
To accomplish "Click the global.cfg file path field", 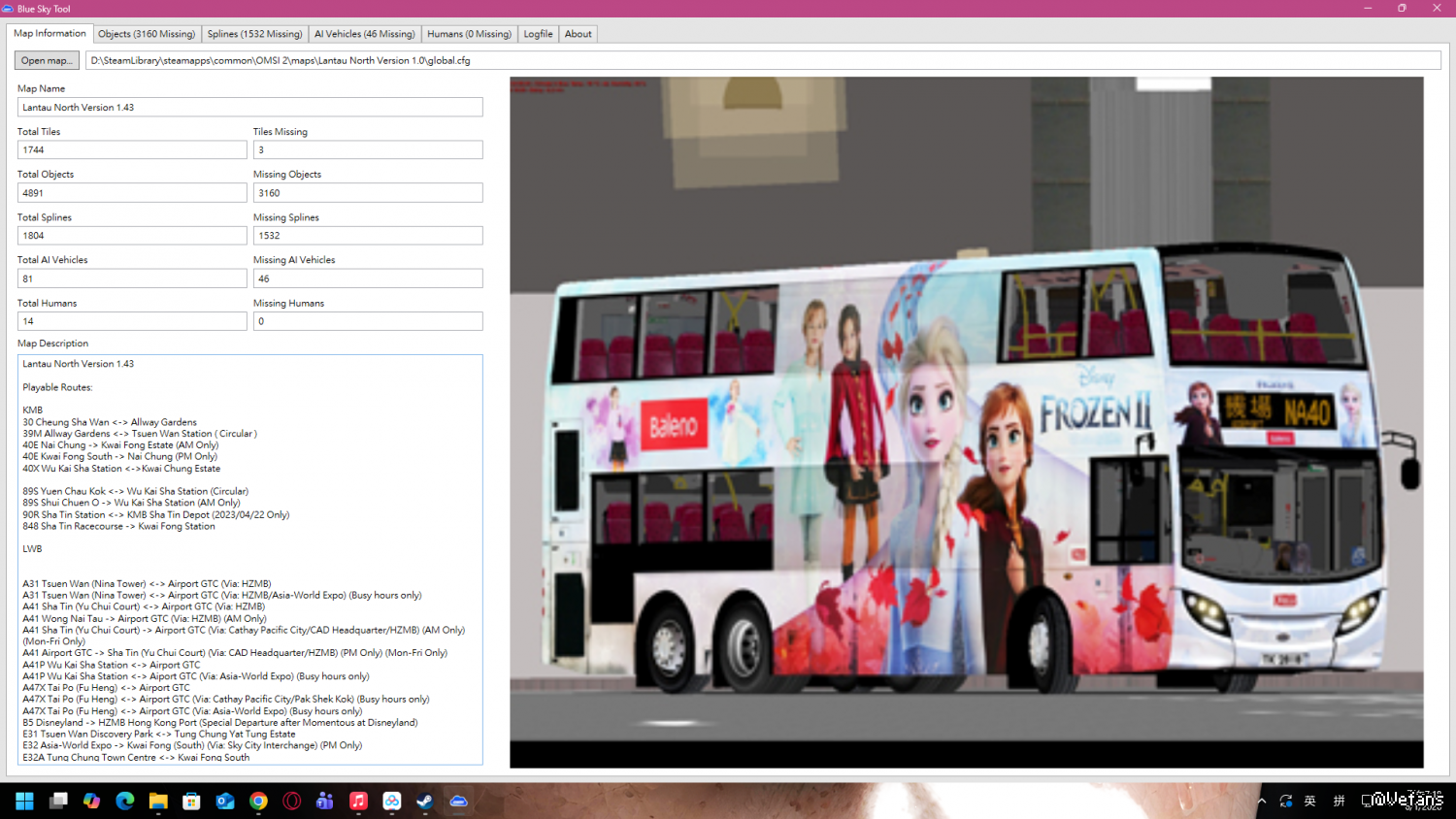I will click(x=763, y=60).
